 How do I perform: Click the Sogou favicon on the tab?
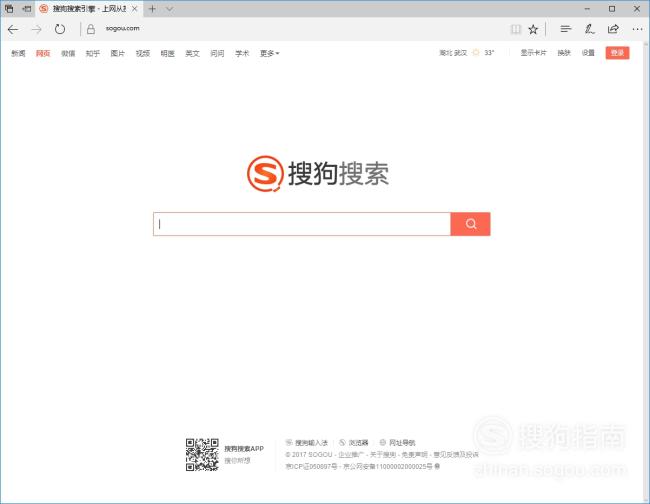pyautogui.click(x=44, y=9)
